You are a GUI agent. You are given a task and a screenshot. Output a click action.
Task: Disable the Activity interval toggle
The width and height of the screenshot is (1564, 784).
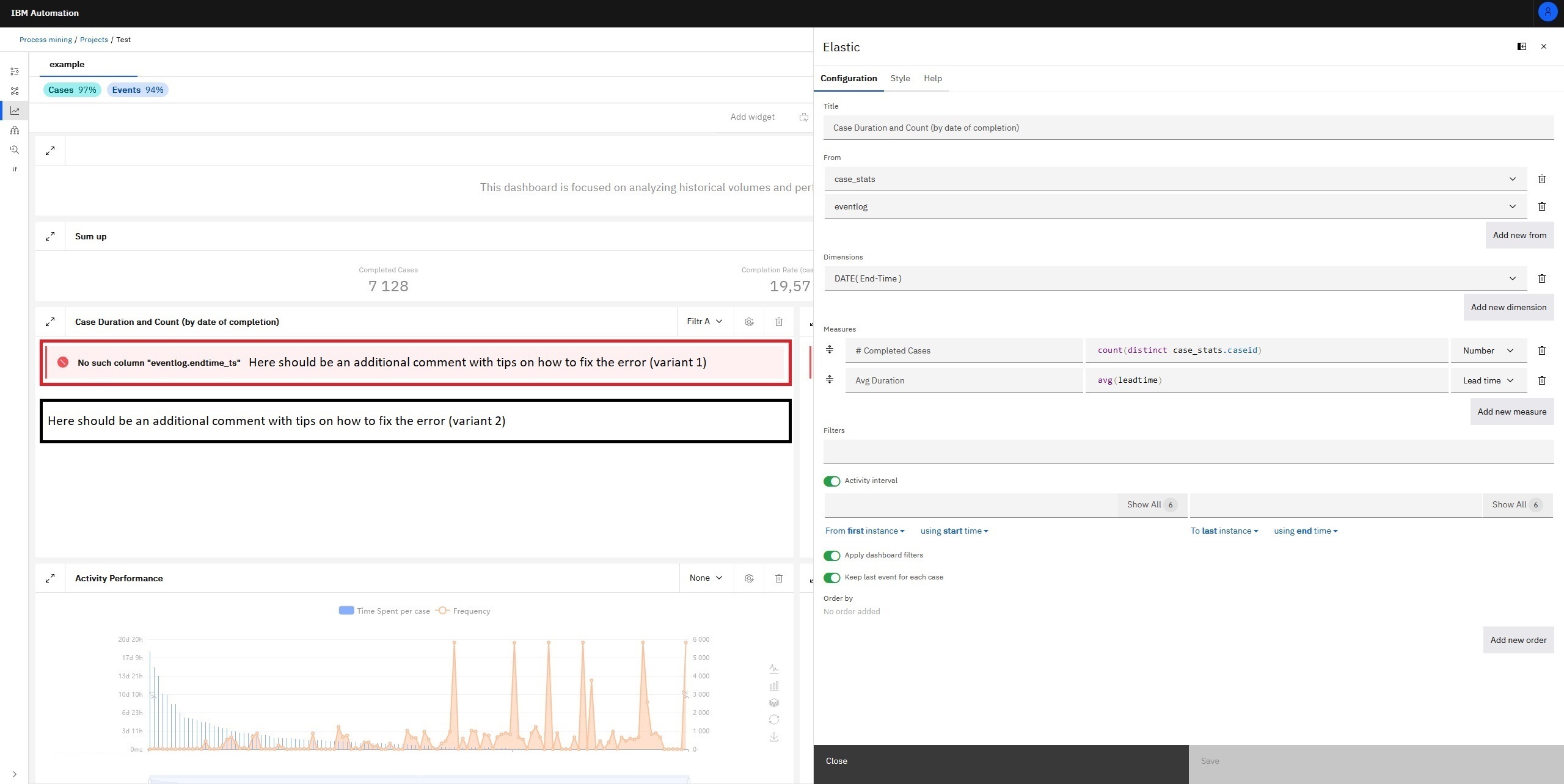coord(831,481)
